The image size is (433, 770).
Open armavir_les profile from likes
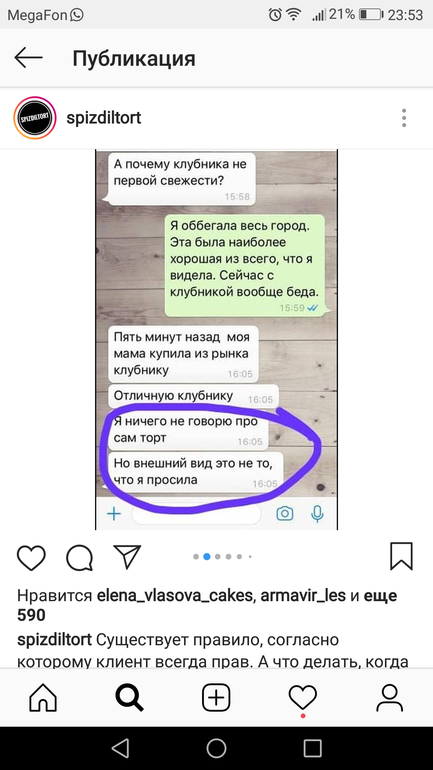click(x=303, y=596)
